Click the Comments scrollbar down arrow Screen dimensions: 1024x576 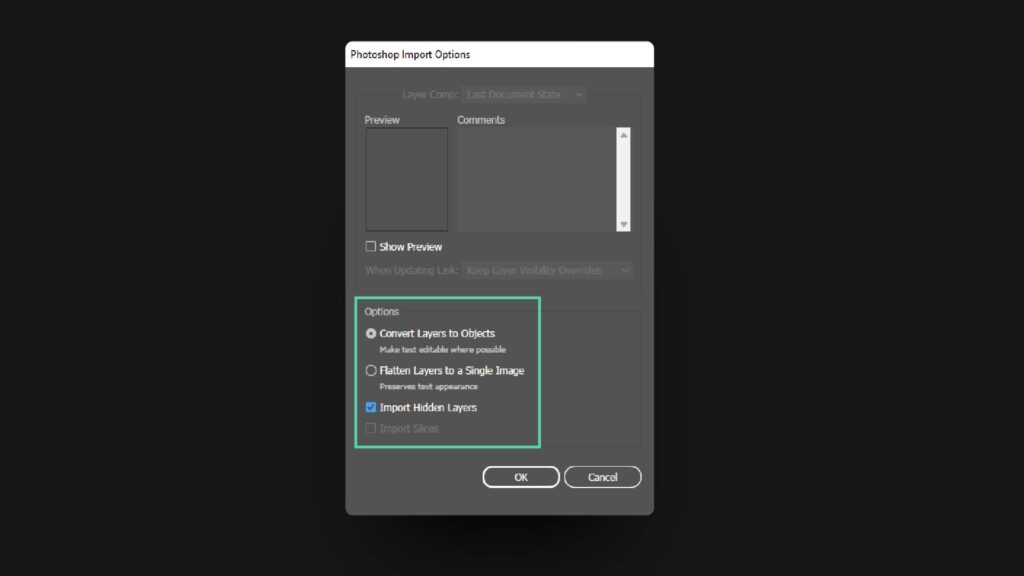click(x=624, y=224)
